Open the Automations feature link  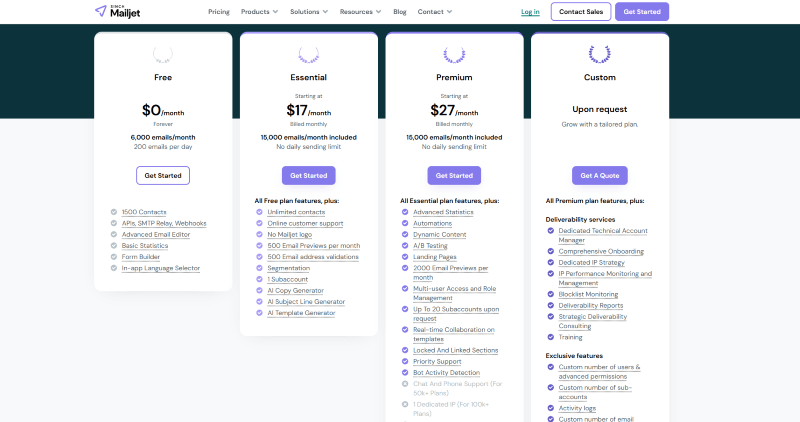tap(432, 224)
